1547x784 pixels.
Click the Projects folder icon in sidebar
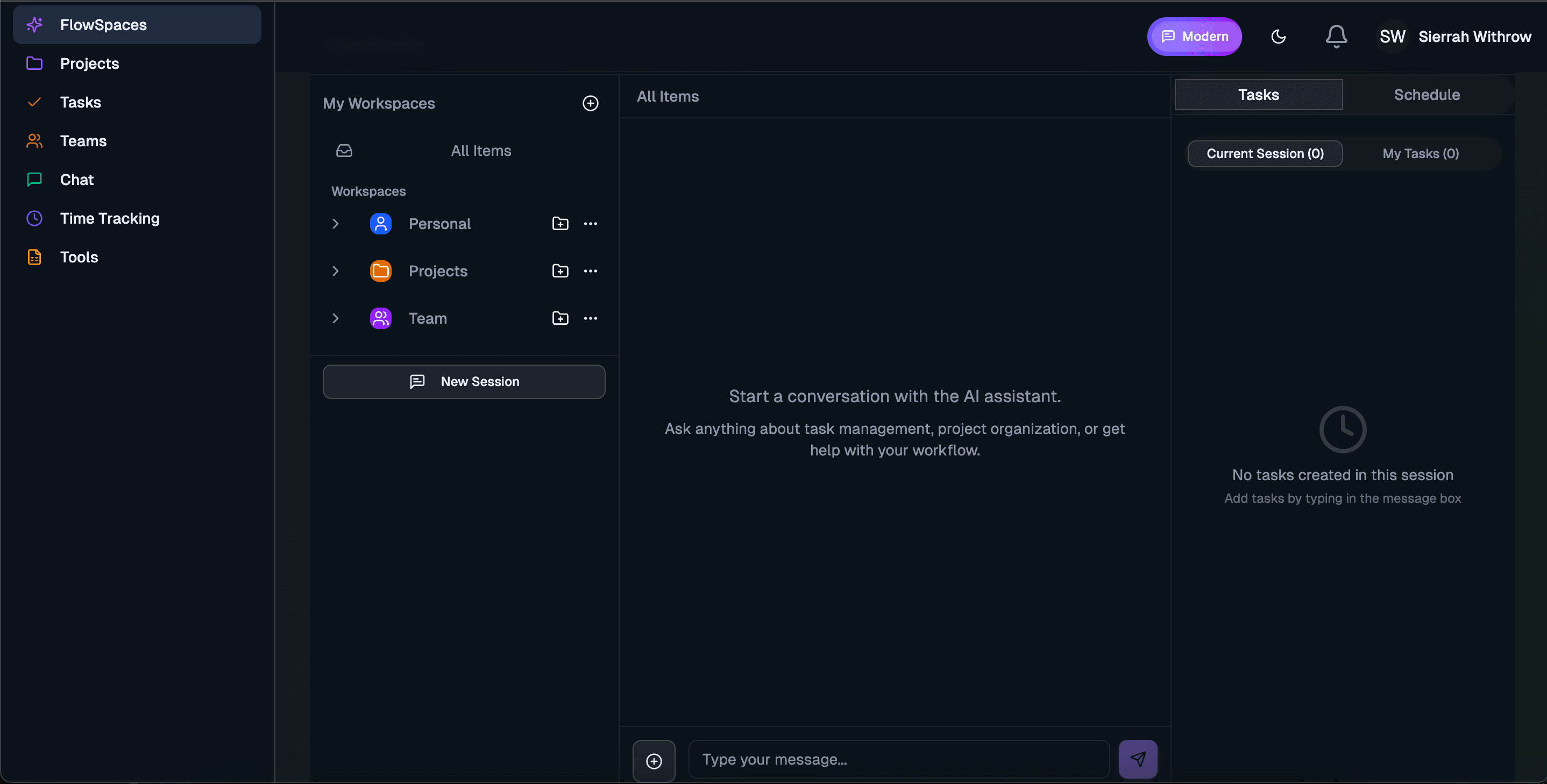click(34, 63)
